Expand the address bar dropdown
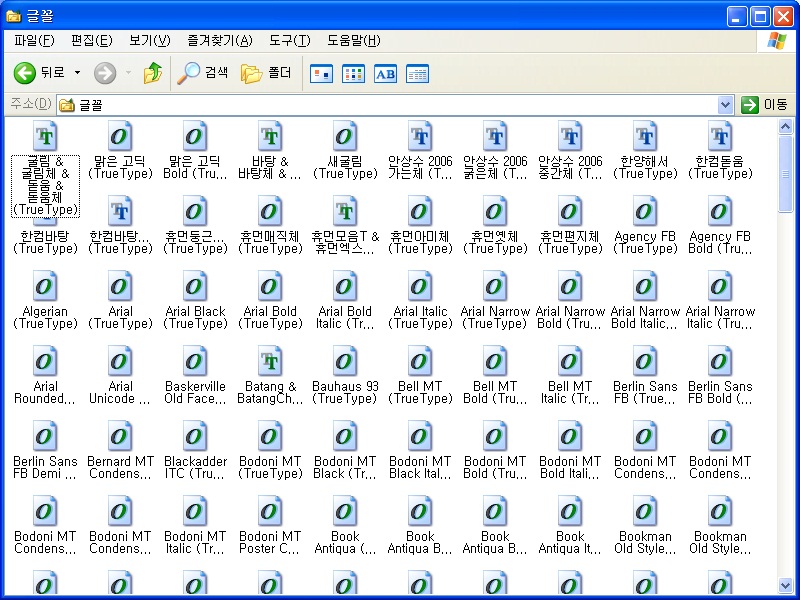 (x=726, y=105)
